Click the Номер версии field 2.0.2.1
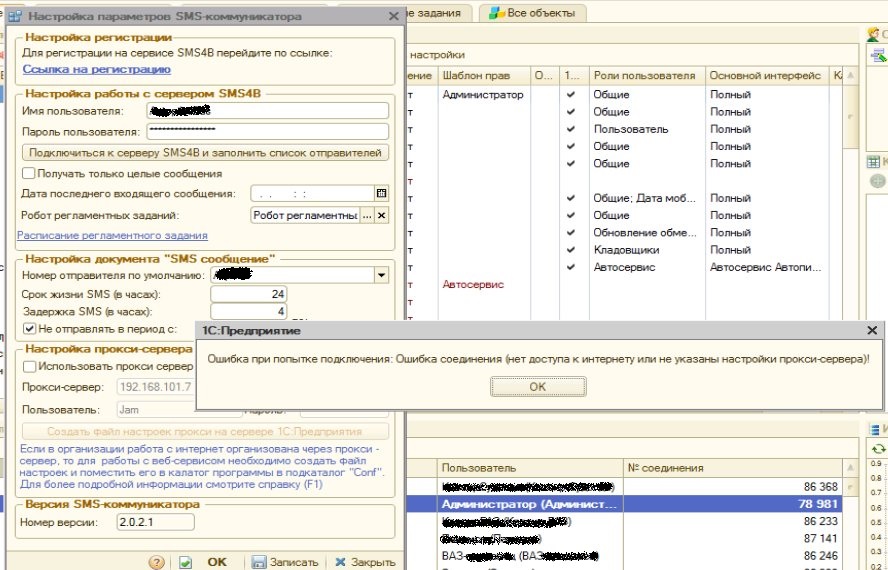The height and width of the screenshot is (570, 888). [156, 522]
